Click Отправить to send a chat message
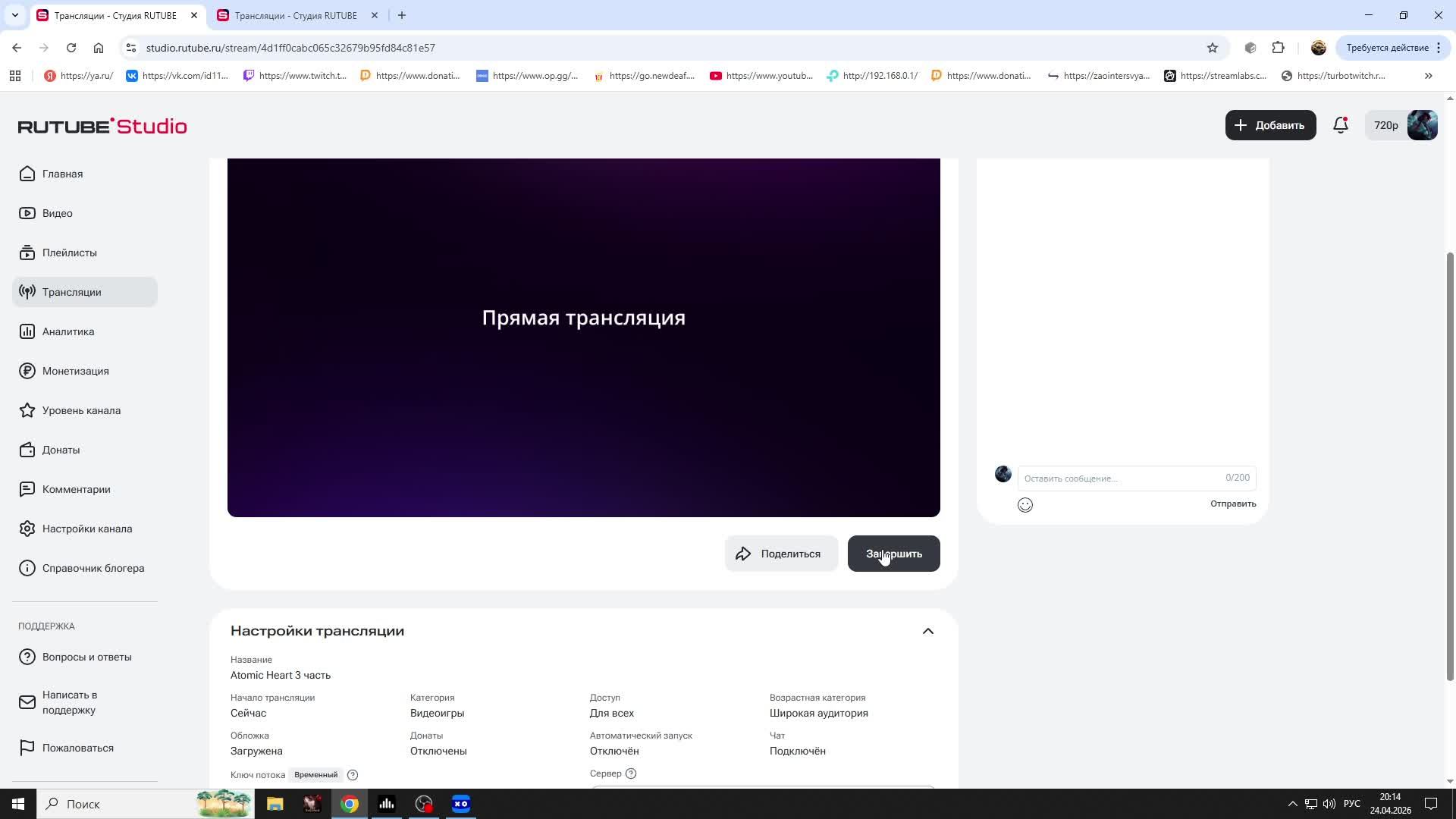This screenshot has height=819, width=1456. [1232, 503]
